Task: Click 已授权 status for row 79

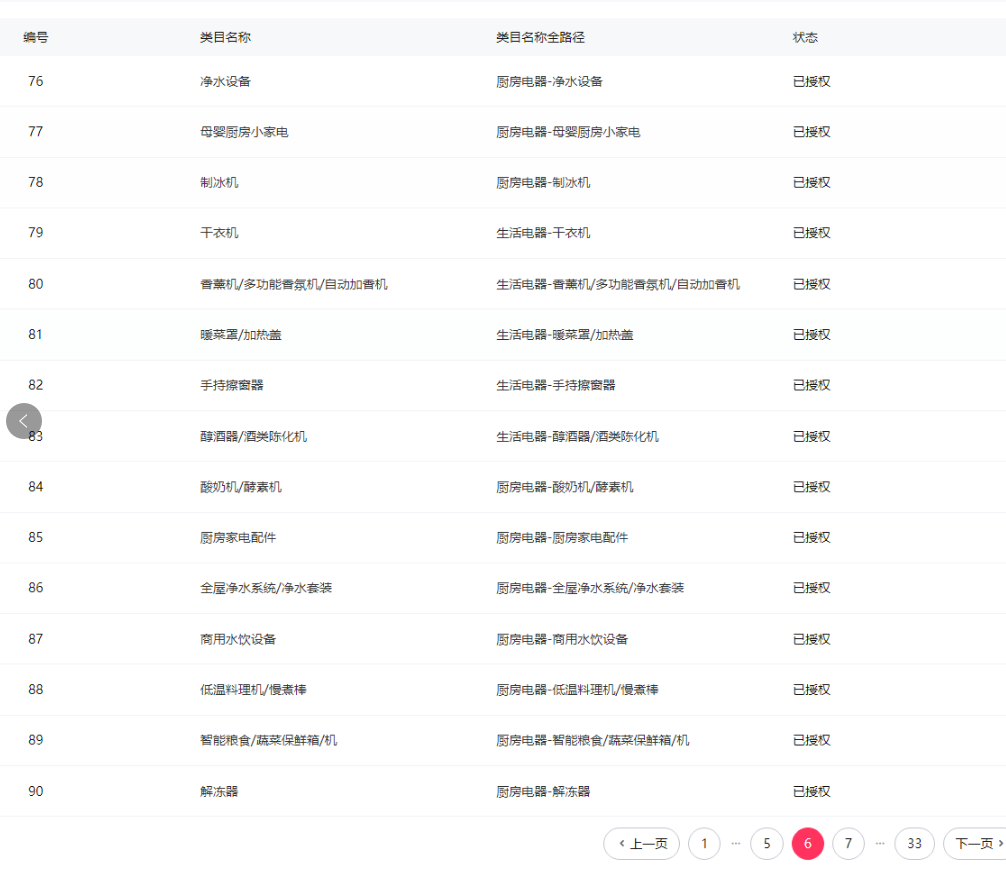Action: click(x=811, y=233)
